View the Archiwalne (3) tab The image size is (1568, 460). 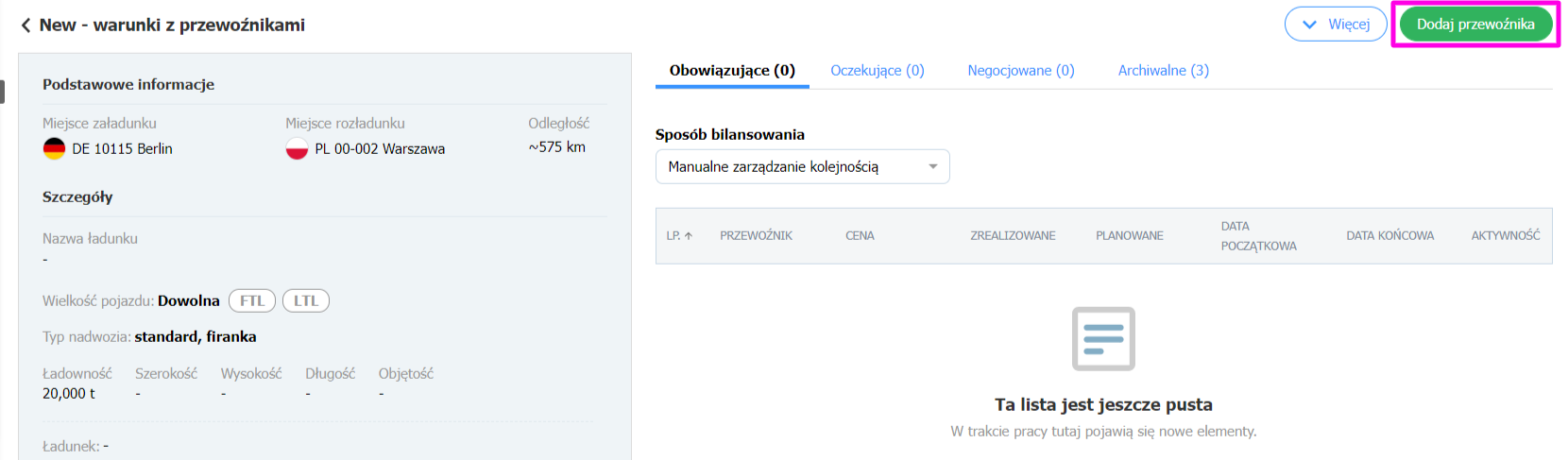(1163, 71)
